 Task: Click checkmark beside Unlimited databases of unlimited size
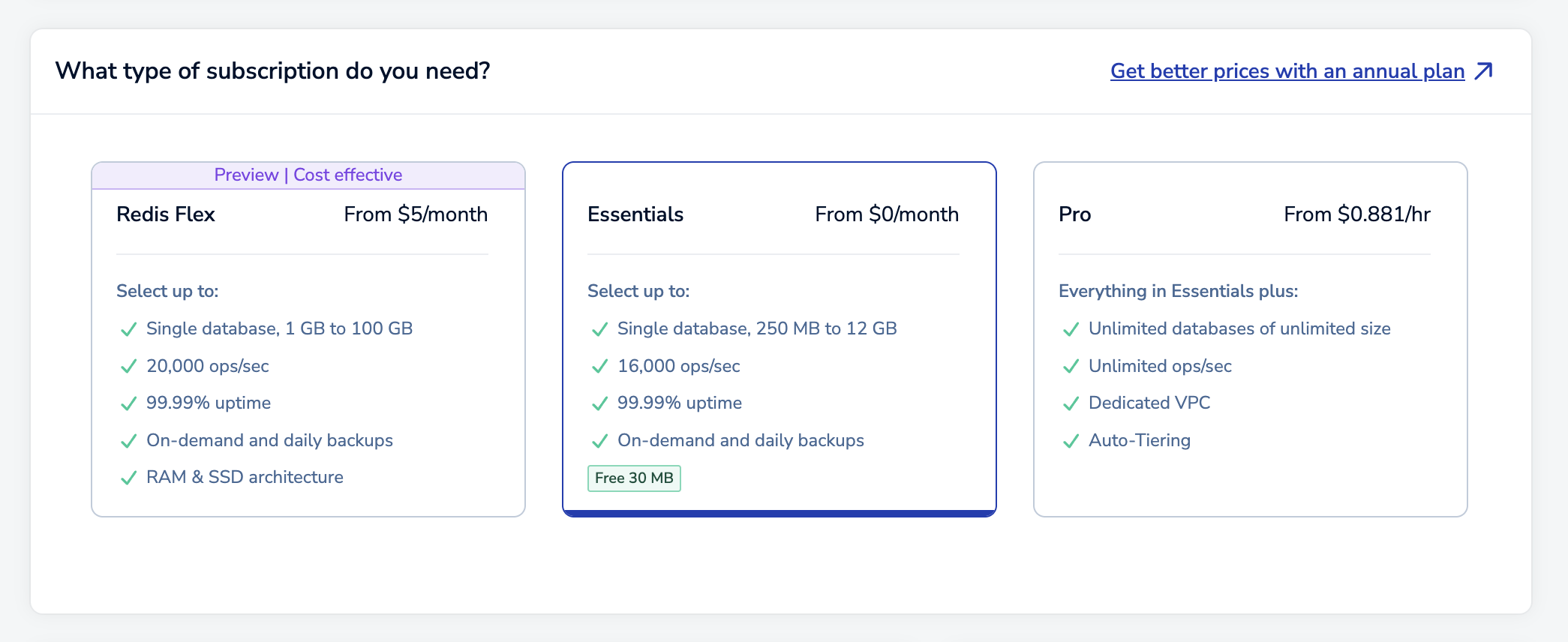coord(1071,329)
